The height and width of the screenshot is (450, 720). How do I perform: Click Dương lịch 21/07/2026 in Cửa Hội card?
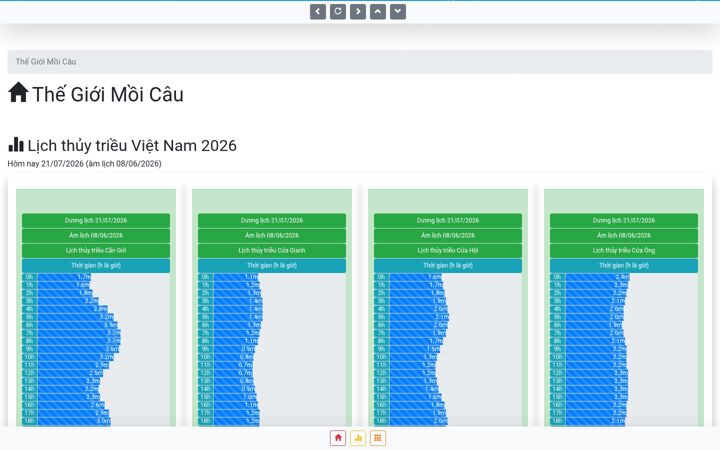pyautogui.click(x=448, y=220)
